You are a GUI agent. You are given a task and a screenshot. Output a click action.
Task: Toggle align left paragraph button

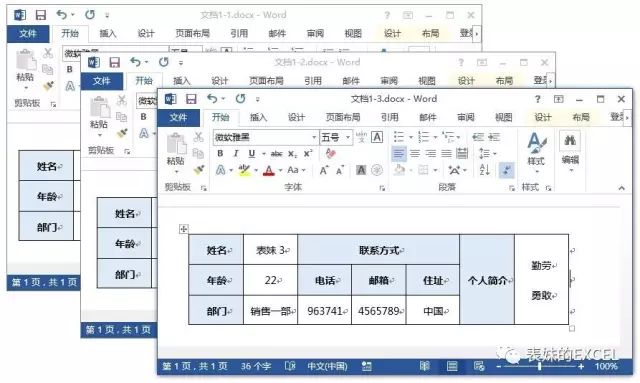tap(399, 154)
